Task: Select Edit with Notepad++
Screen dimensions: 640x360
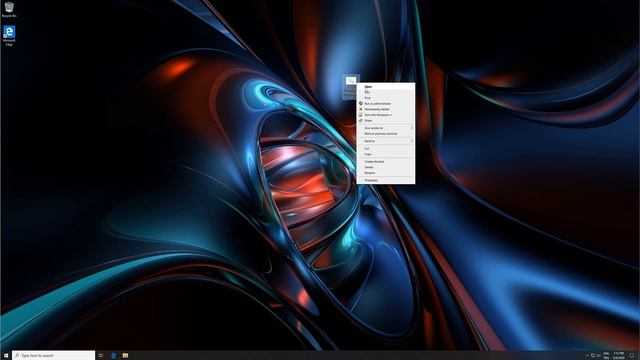Action: click(x=386, y=115)
